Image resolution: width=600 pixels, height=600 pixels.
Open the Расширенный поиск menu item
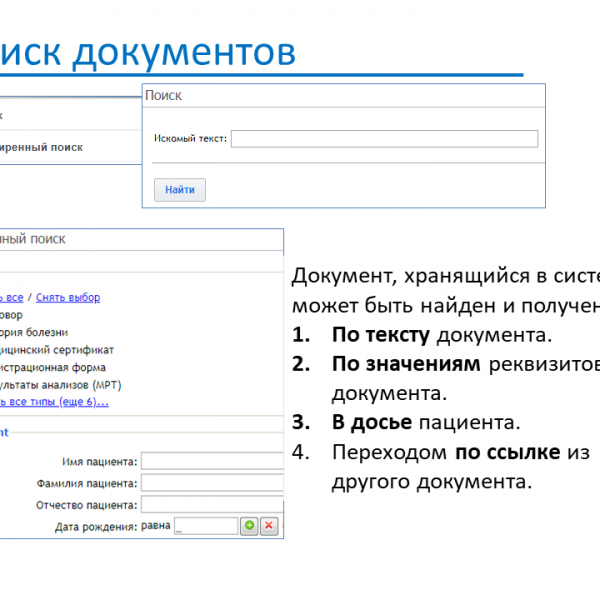(42, 147)
